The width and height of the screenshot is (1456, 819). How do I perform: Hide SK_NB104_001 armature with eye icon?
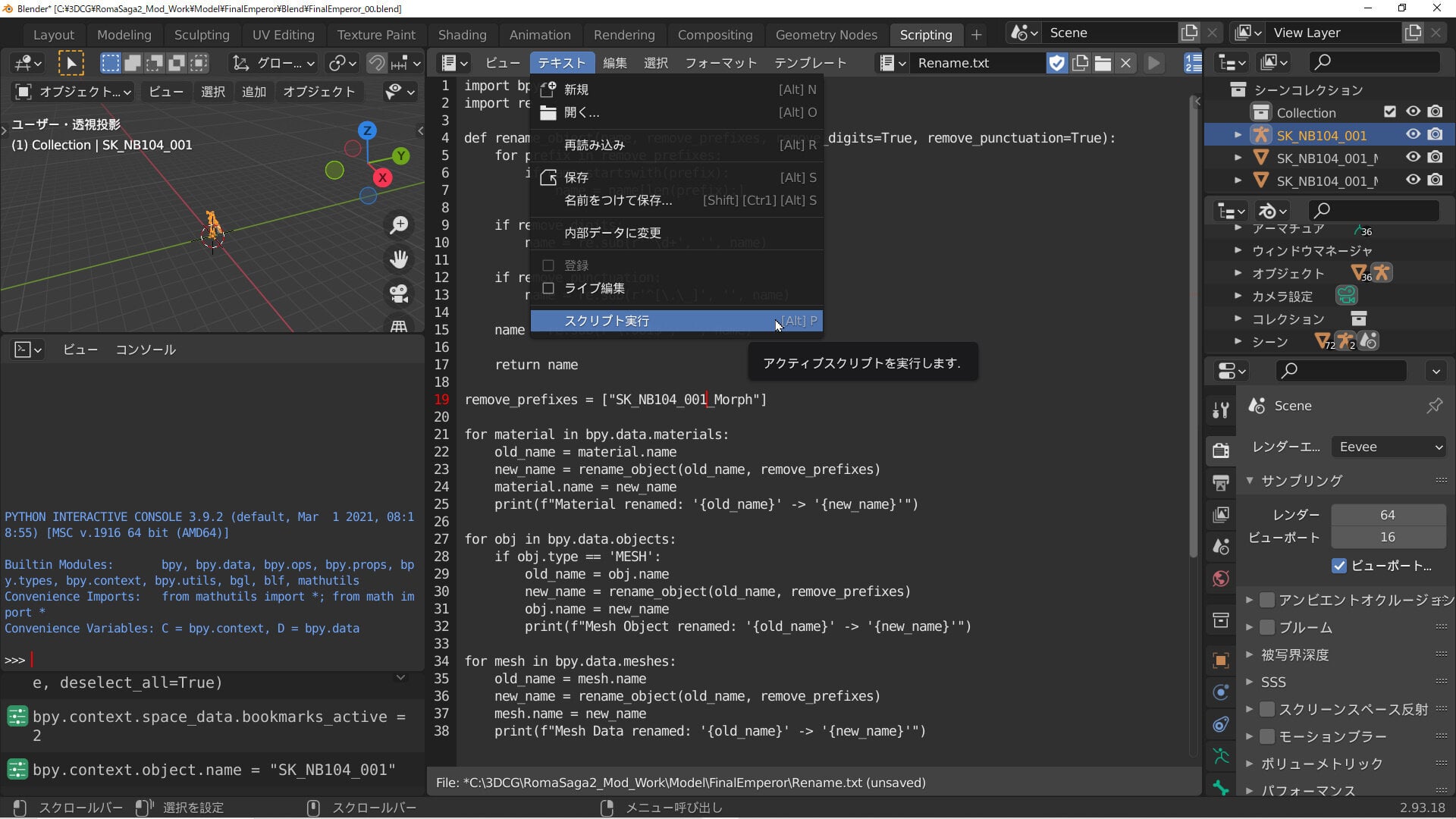tap(1413, 134)
